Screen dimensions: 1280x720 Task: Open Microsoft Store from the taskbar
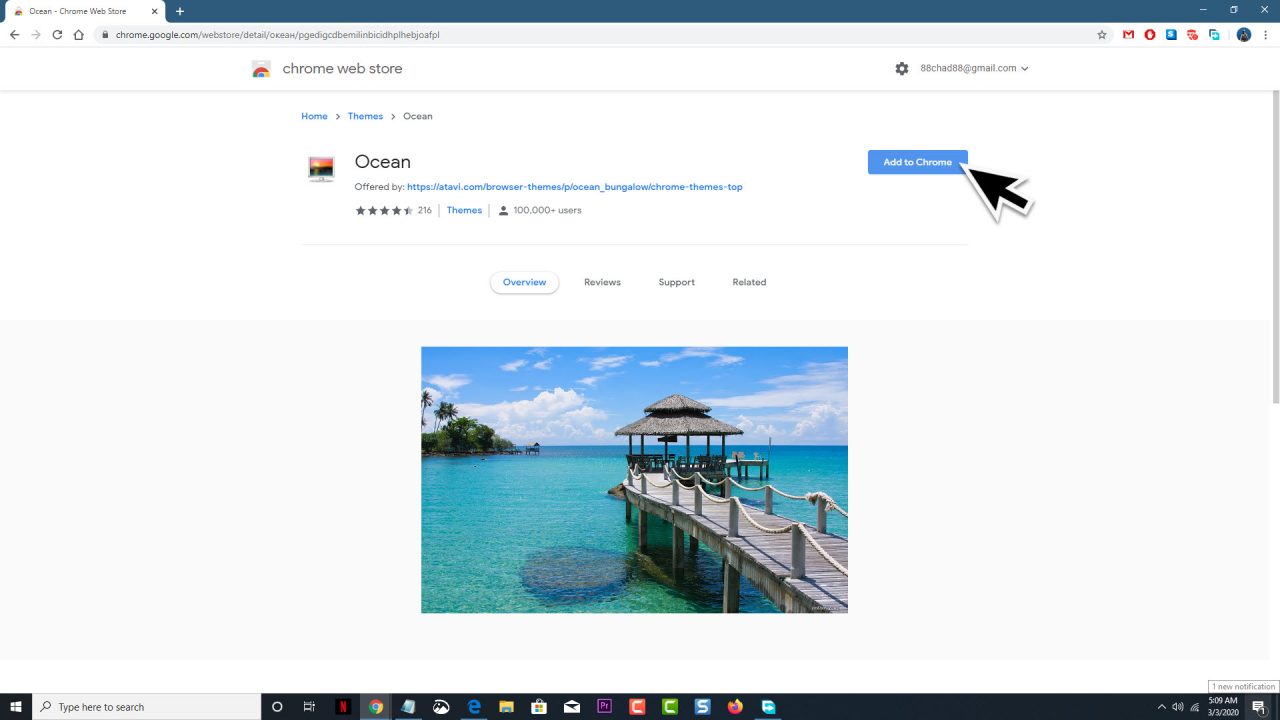[539, 706]
